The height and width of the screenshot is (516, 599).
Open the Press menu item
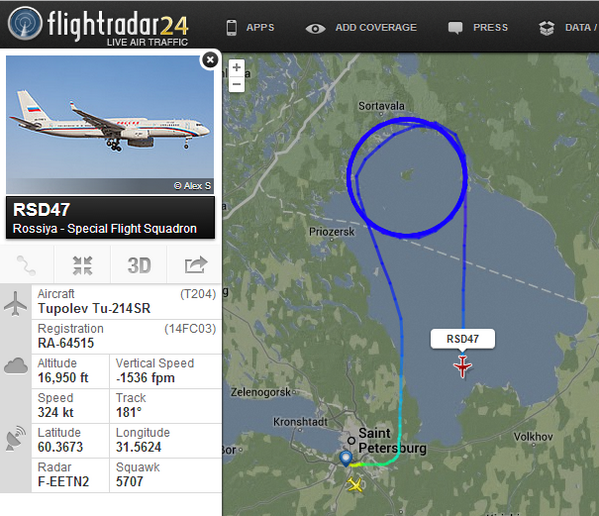(x=478, y=27)
